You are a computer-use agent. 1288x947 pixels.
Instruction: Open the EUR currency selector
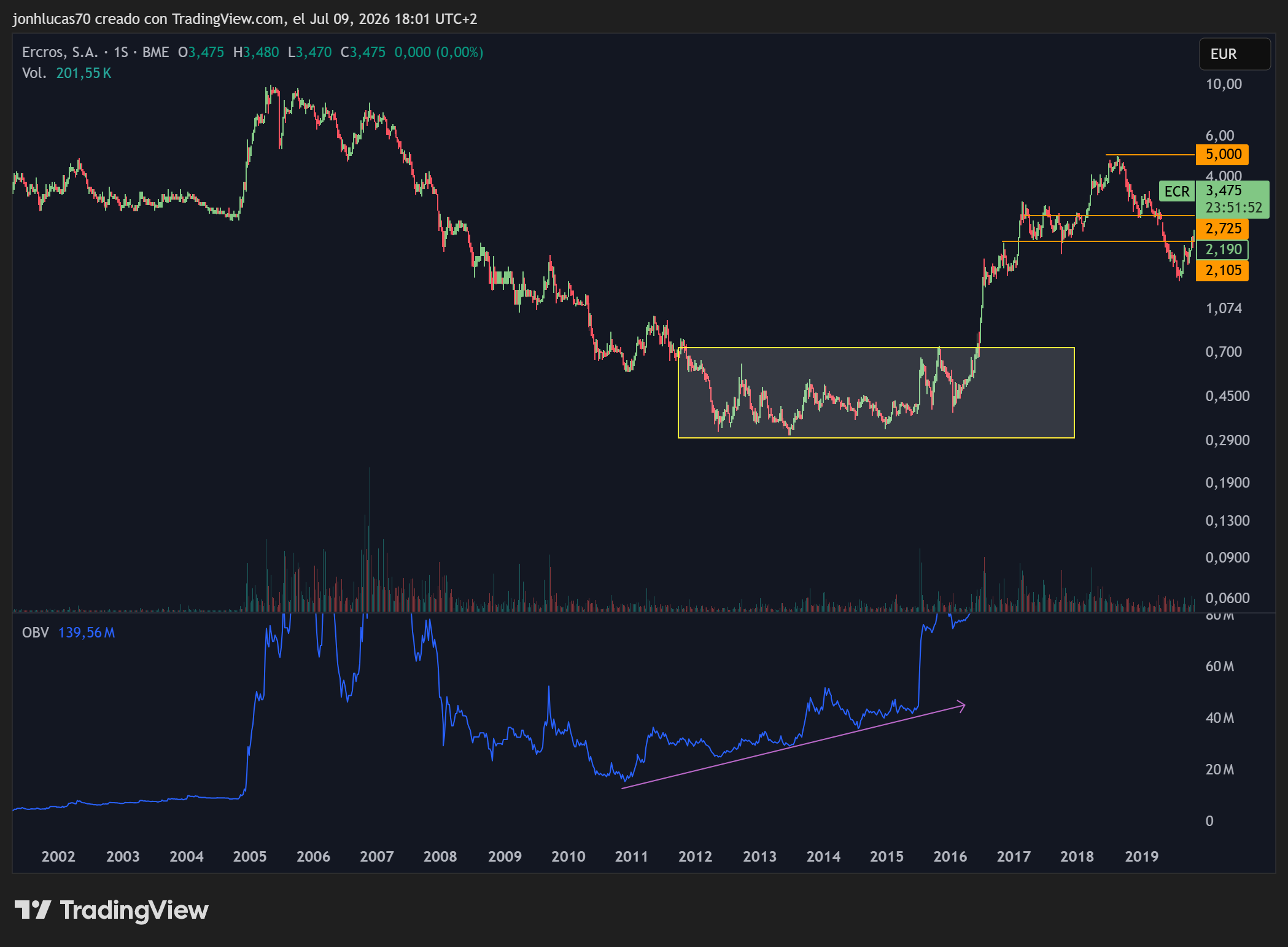[x=1235, y=54]
